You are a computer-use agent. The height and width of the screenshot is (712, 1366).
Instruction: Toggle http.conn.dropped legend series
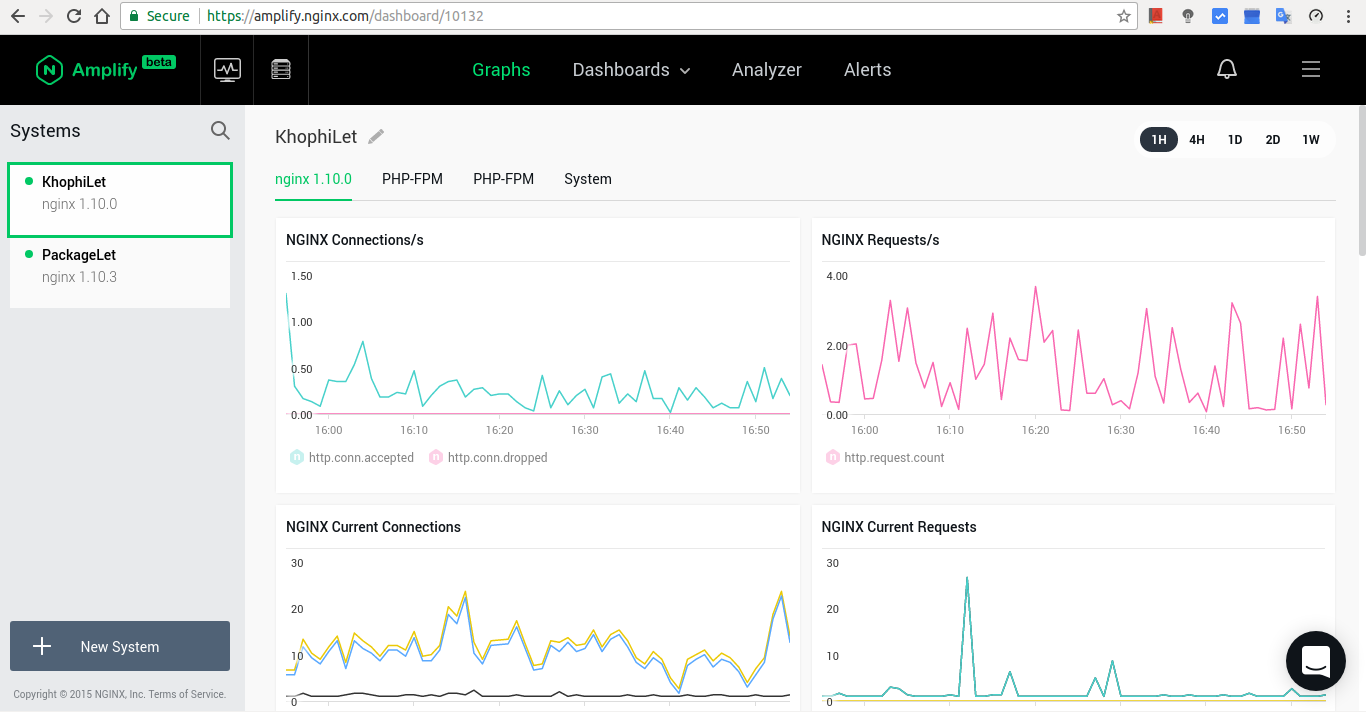488,458
